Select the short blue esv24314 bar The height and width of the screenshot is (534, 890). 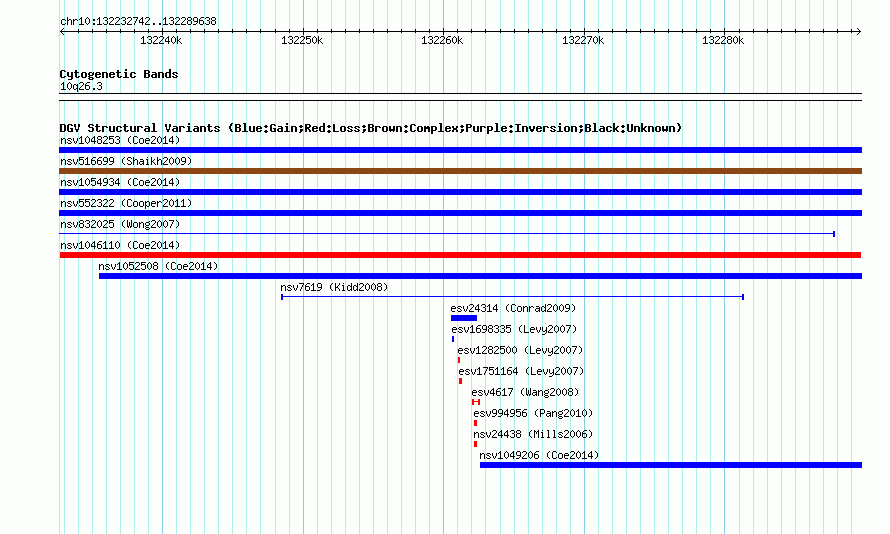point(464,318)
